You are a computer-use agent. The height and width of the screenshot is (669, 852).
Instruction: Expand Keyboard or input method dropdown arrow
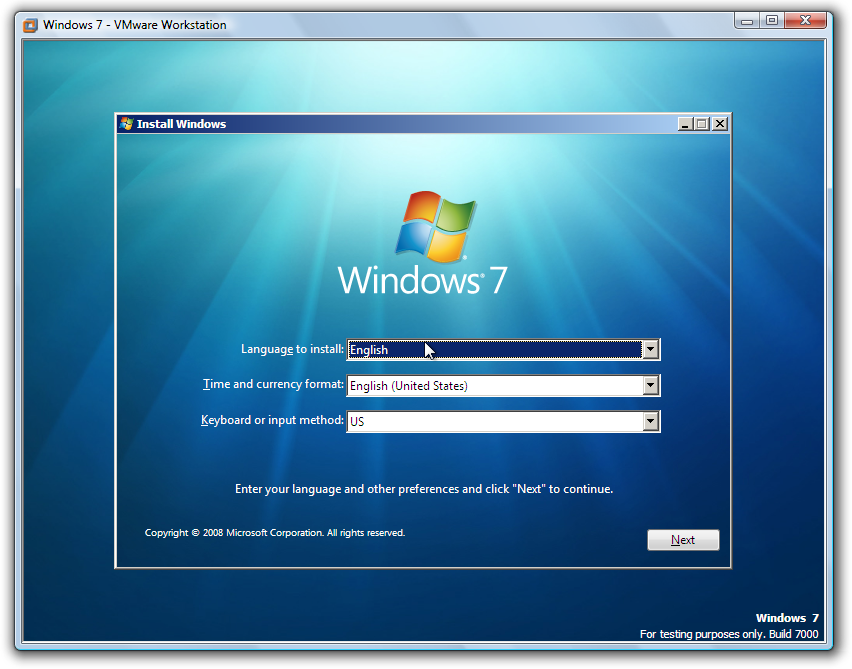(x=651, y=421)
